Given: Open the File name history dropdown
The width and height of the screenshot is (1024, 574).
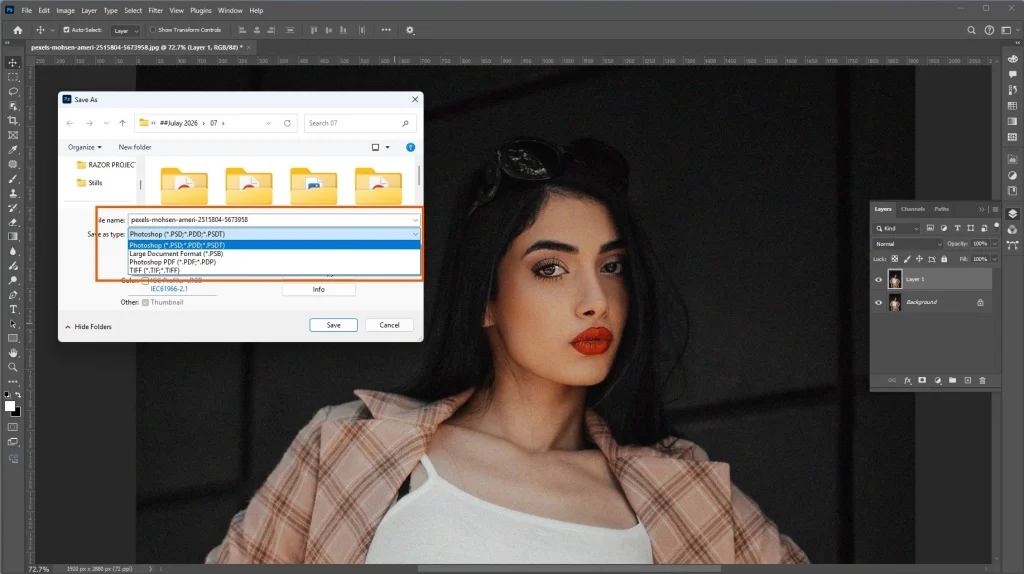Looking at the screenshot, I should click(415, 219).
